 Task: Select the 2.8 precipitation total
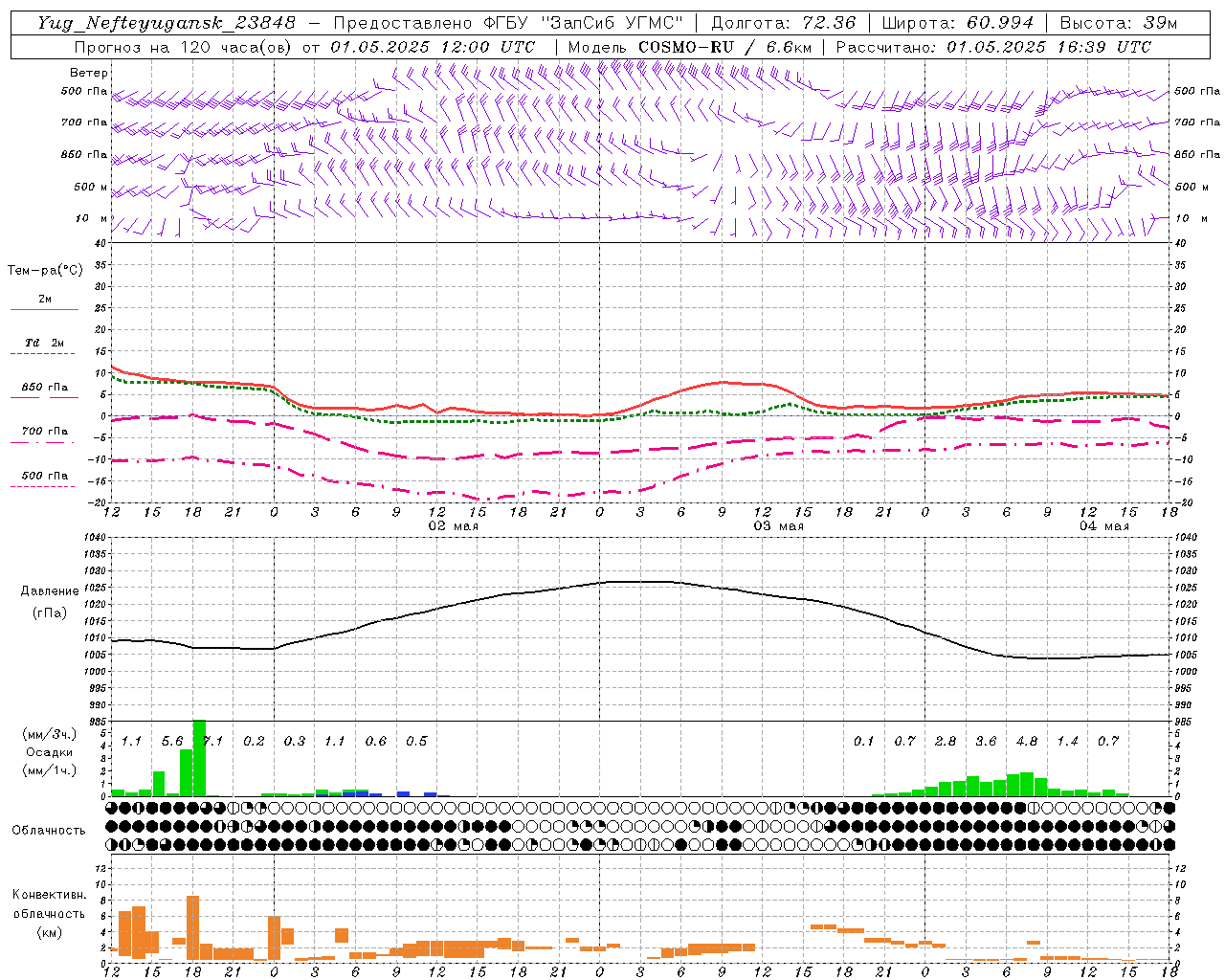pos(946,741)
